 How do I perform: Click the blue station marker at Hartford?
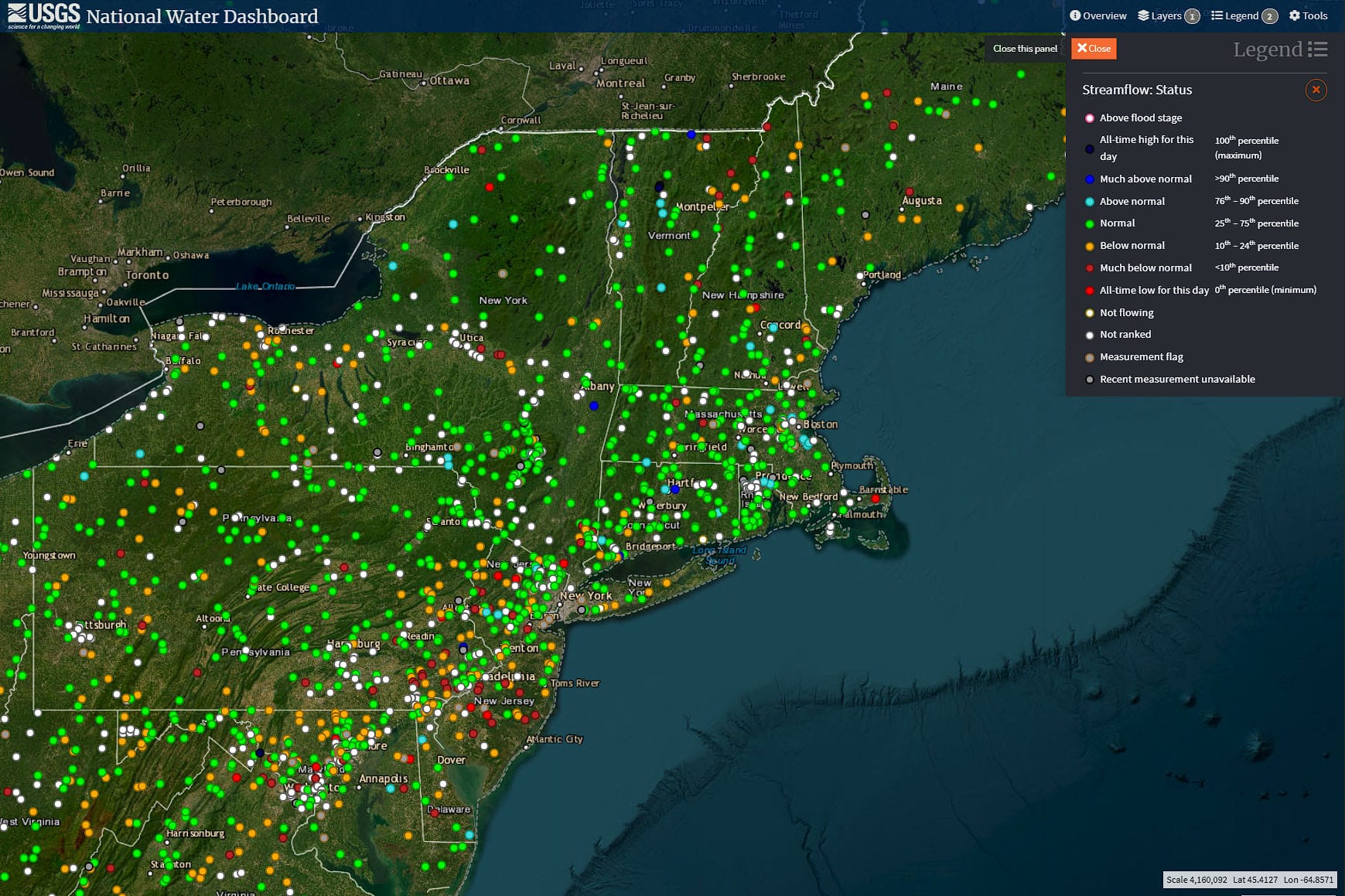tap(675, 489)
